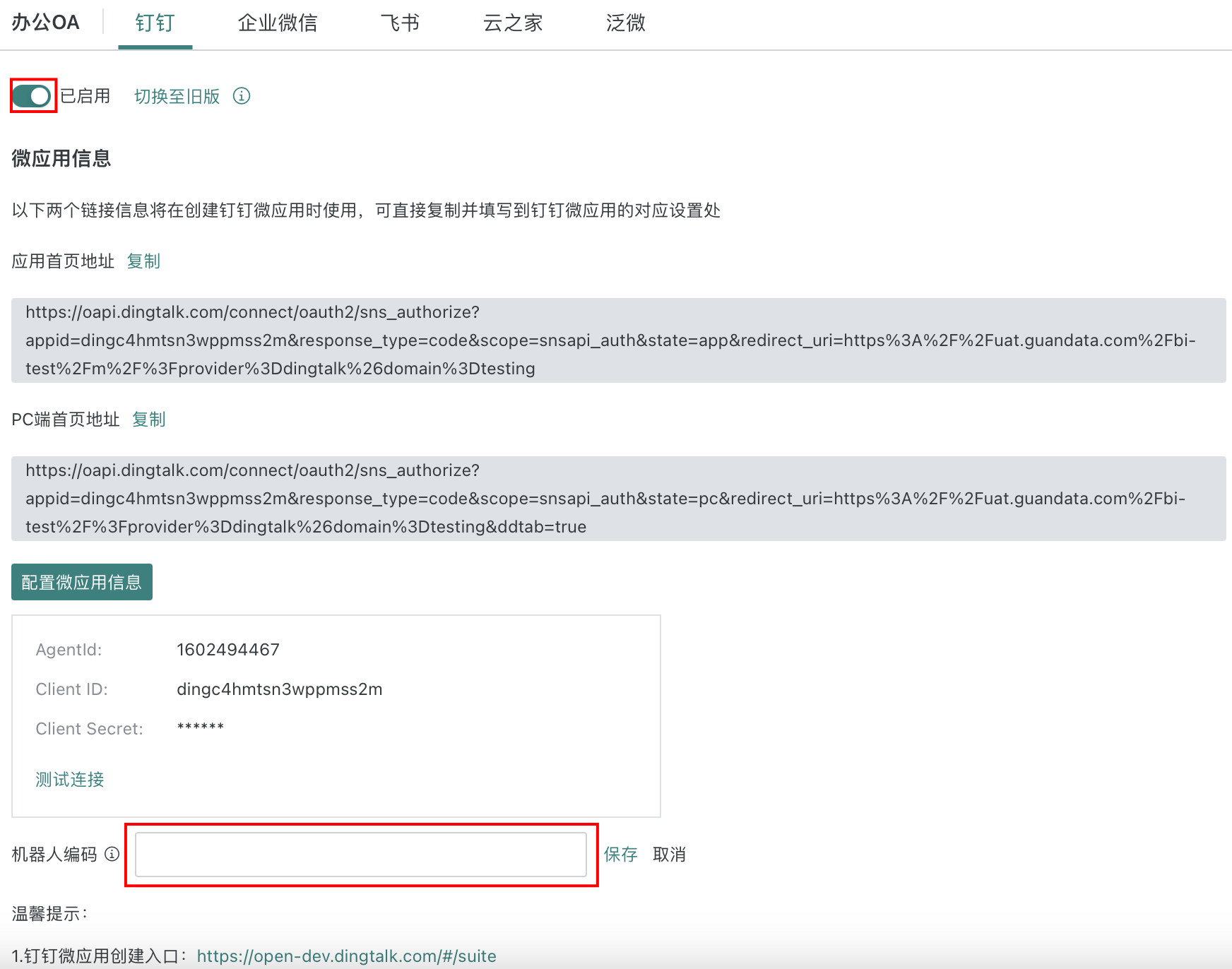Copy the PC端首页地址 URL
Screen dimensions: 1232x969
point(148,420)
